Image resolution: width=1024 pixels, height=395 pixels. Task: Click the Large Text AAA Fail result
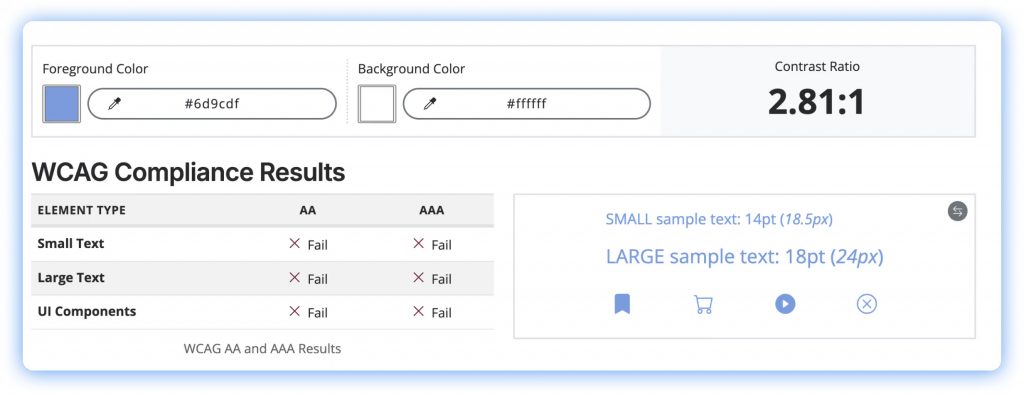coord(432,279)
